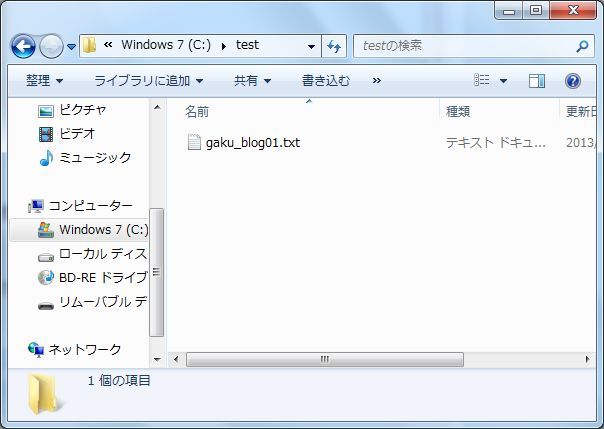Select ビデオ library in the navigation pane

77,134
